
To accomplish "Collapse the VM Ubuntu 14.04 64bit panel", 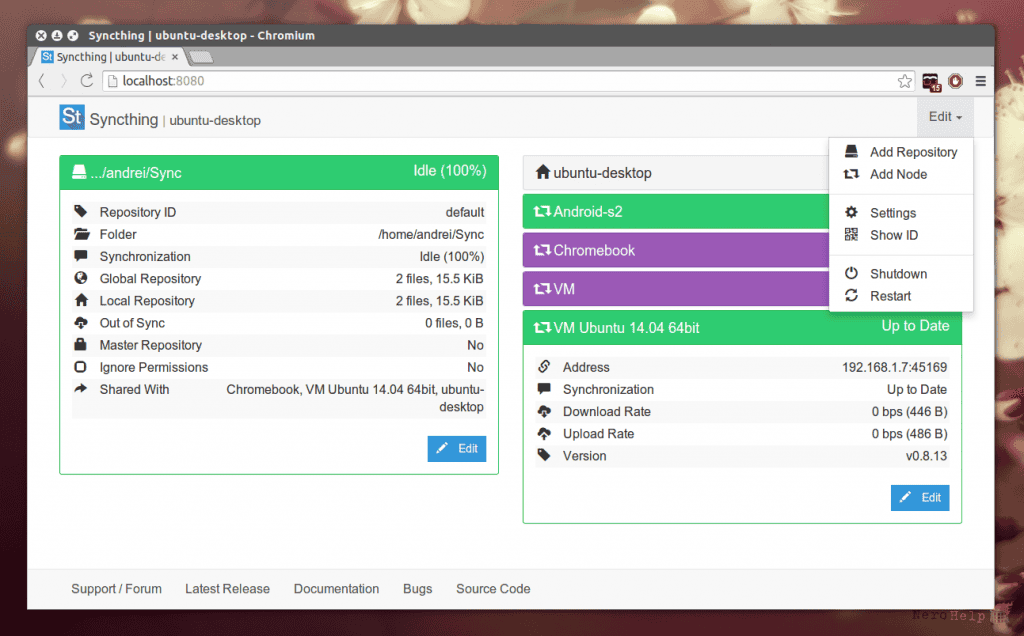I will [742, 327].
